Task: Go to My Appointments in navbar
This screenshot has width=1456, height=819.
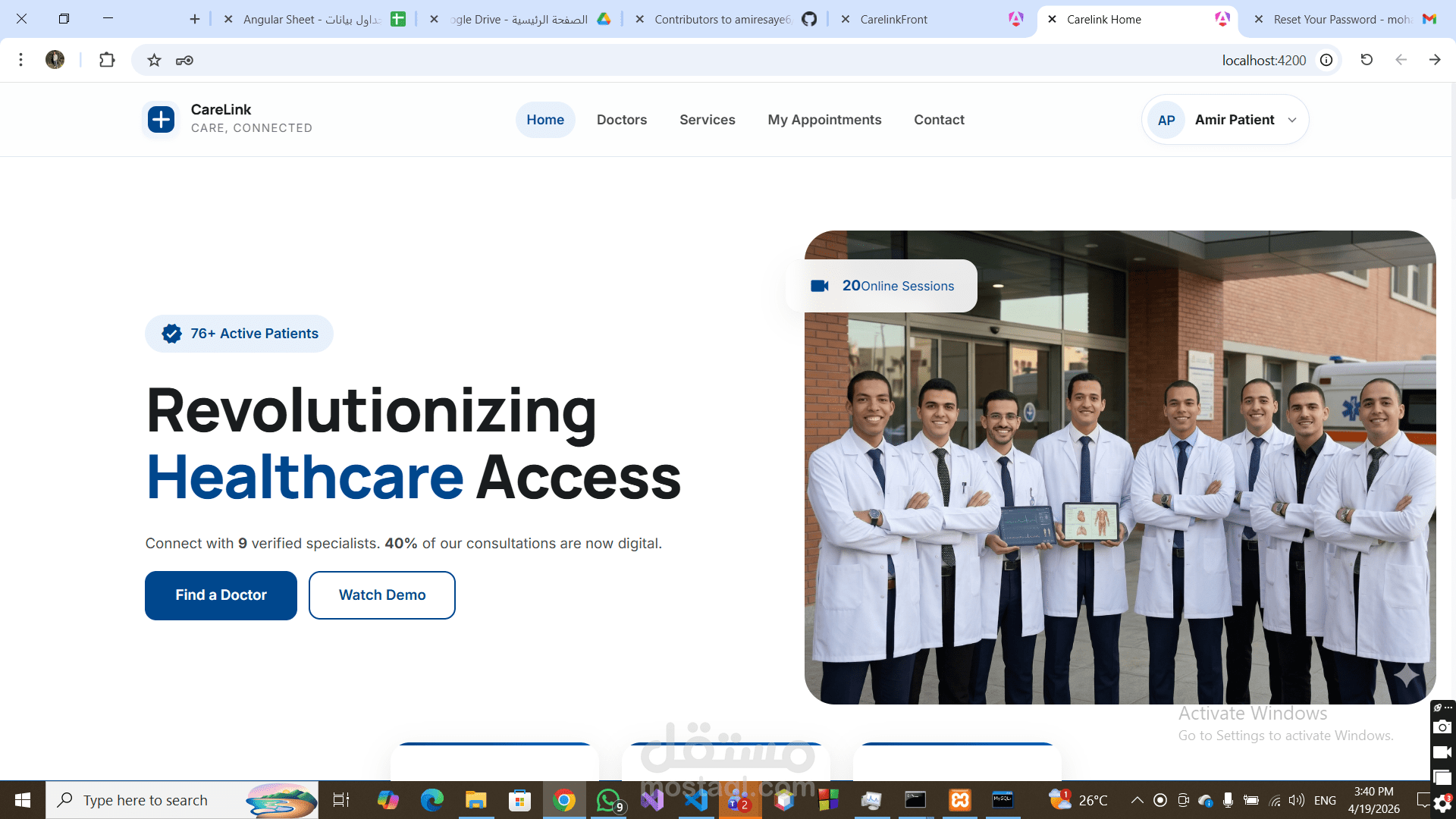Action: (824, 120)
